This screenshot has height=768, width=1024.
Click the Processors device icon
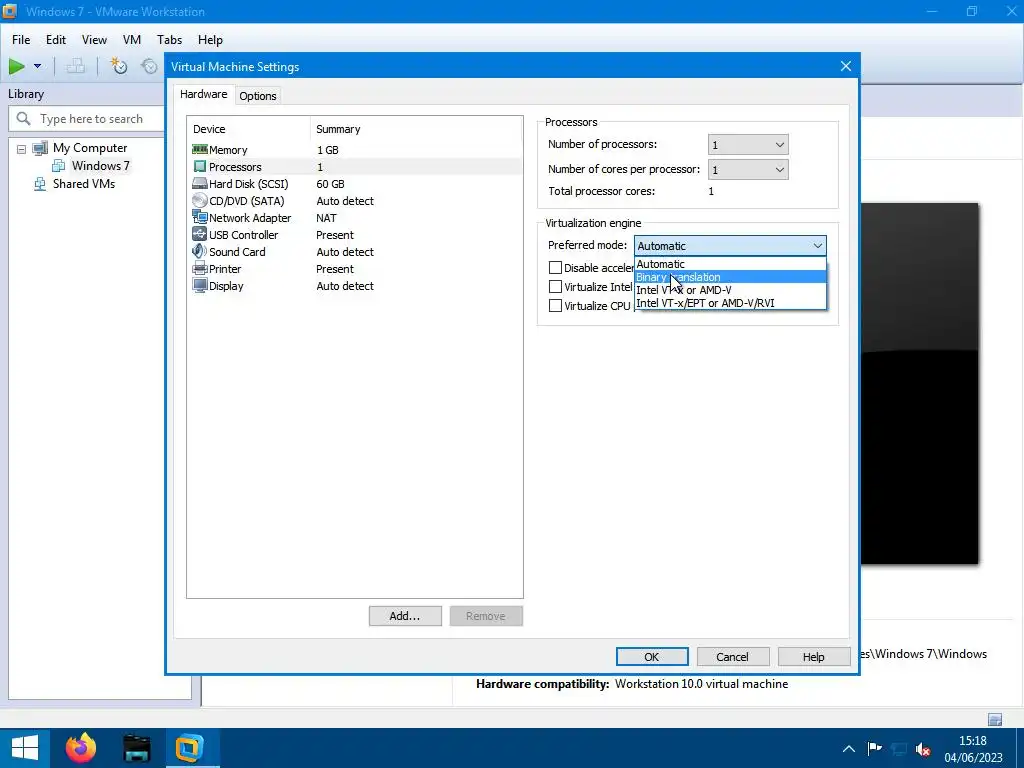tap(200, 167)
